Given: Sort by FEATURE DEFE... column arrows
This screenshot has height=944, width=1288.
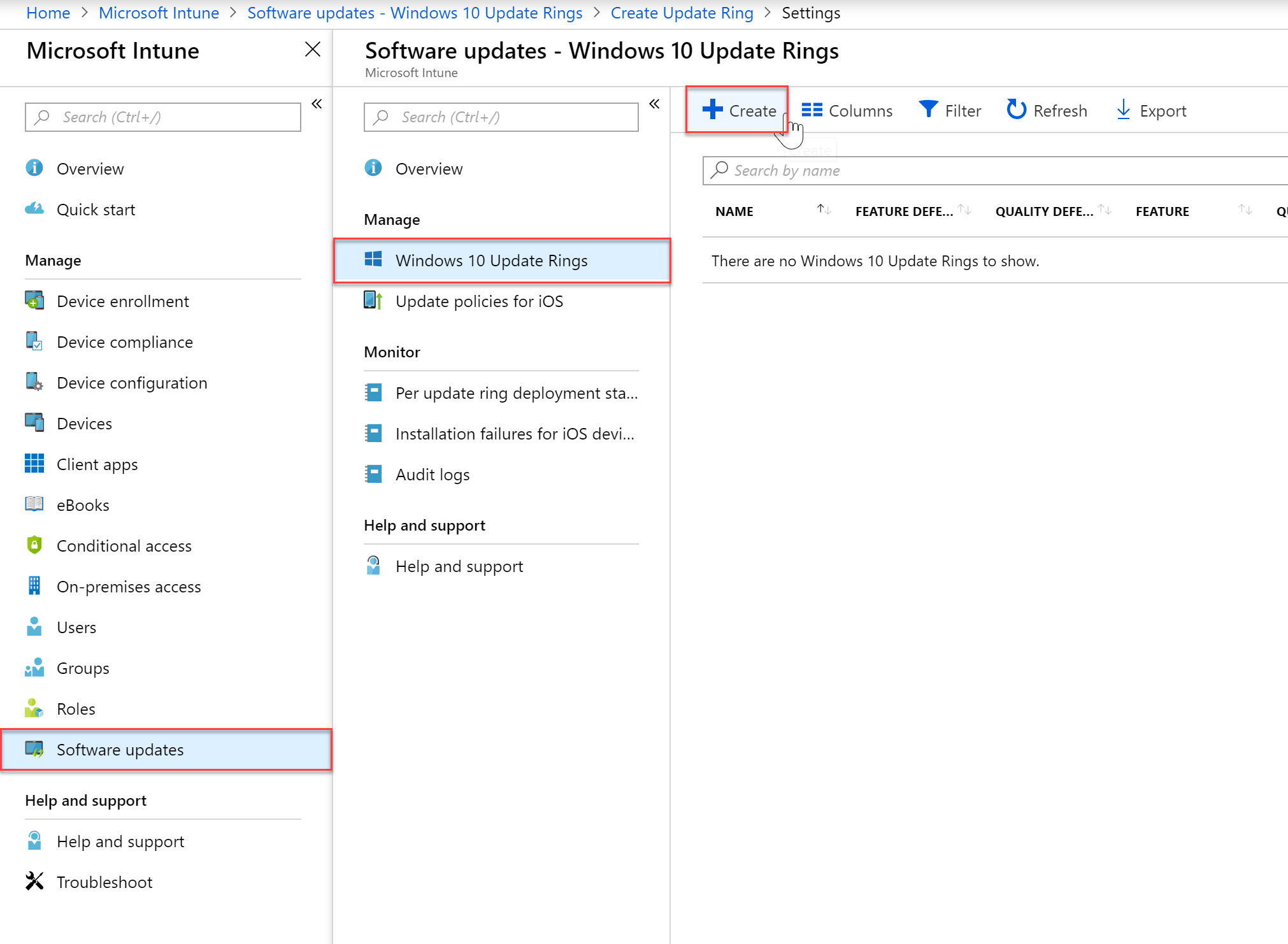Looking at the screenshot, I should coord(964,210).
